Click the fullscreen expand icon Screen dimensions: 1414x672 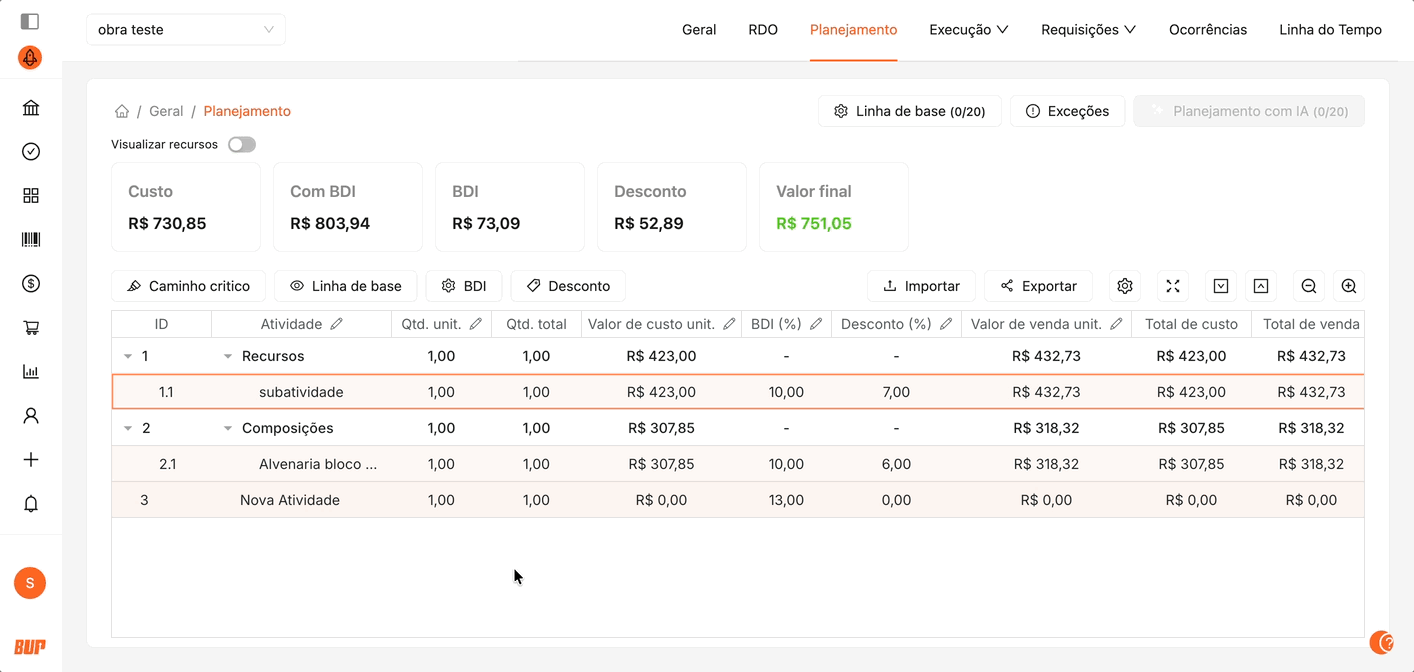[x=1173, y=286]
